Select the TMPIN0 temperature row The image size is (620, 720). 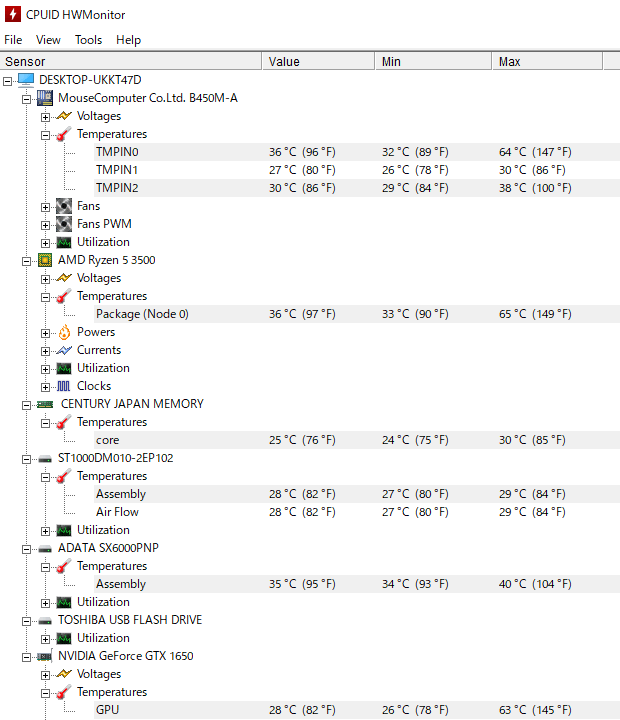tap(357, 152)
